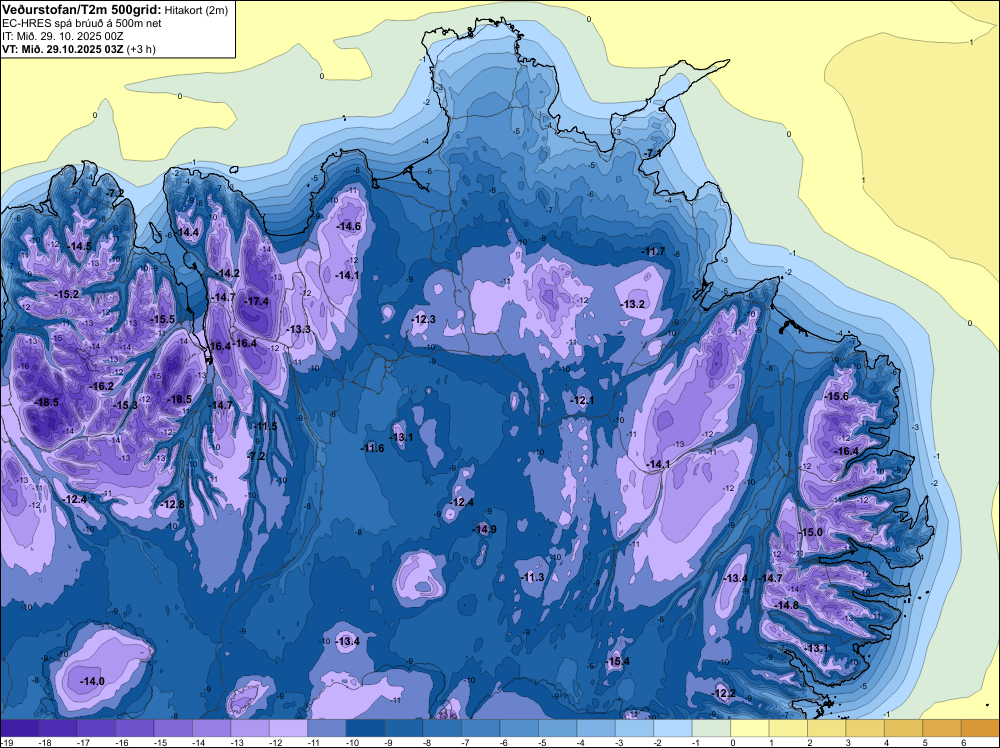
Task: Click the orange 6 legend swatch
Action: click(x=980, y=728)
